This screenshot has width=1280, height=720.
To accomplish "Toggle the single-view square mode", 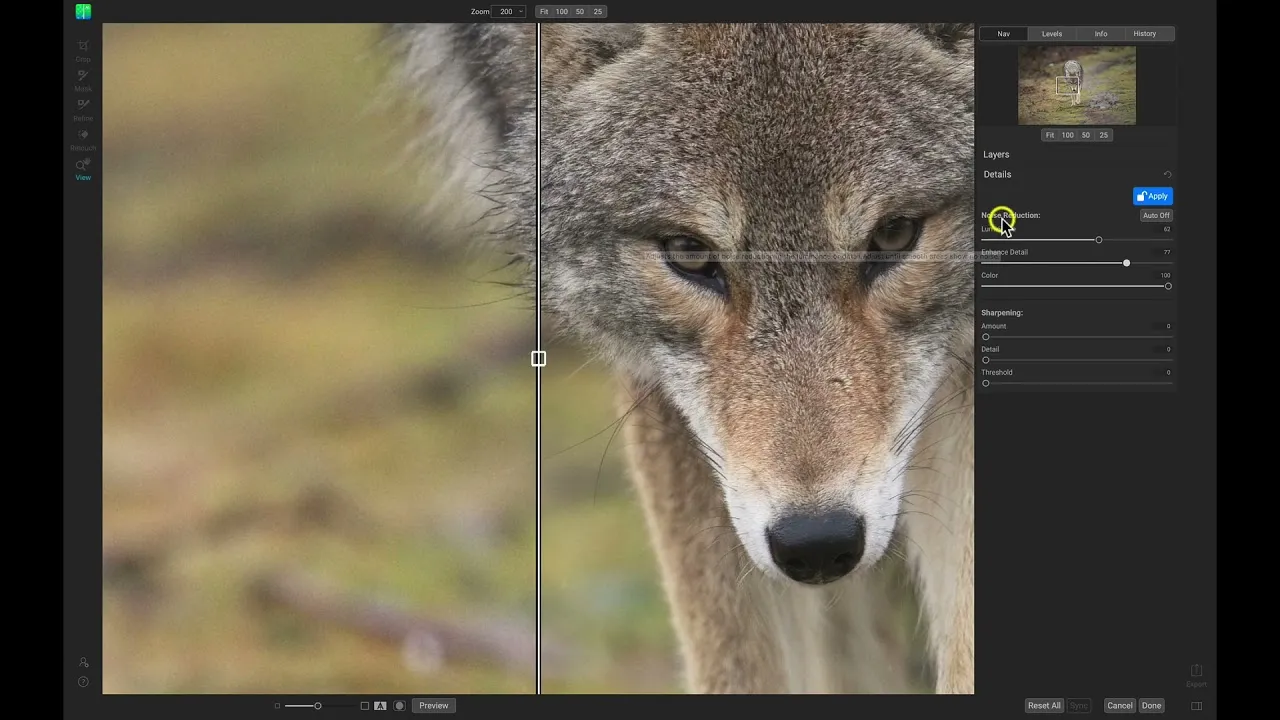I will [364, 706].
